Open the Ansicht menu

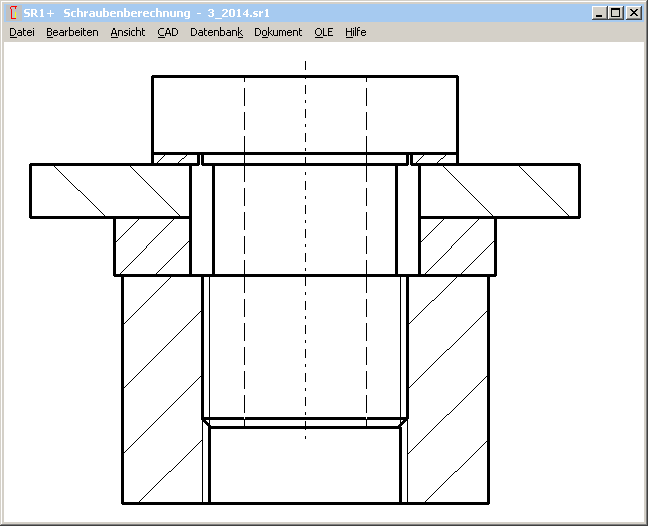click(128, 32)
